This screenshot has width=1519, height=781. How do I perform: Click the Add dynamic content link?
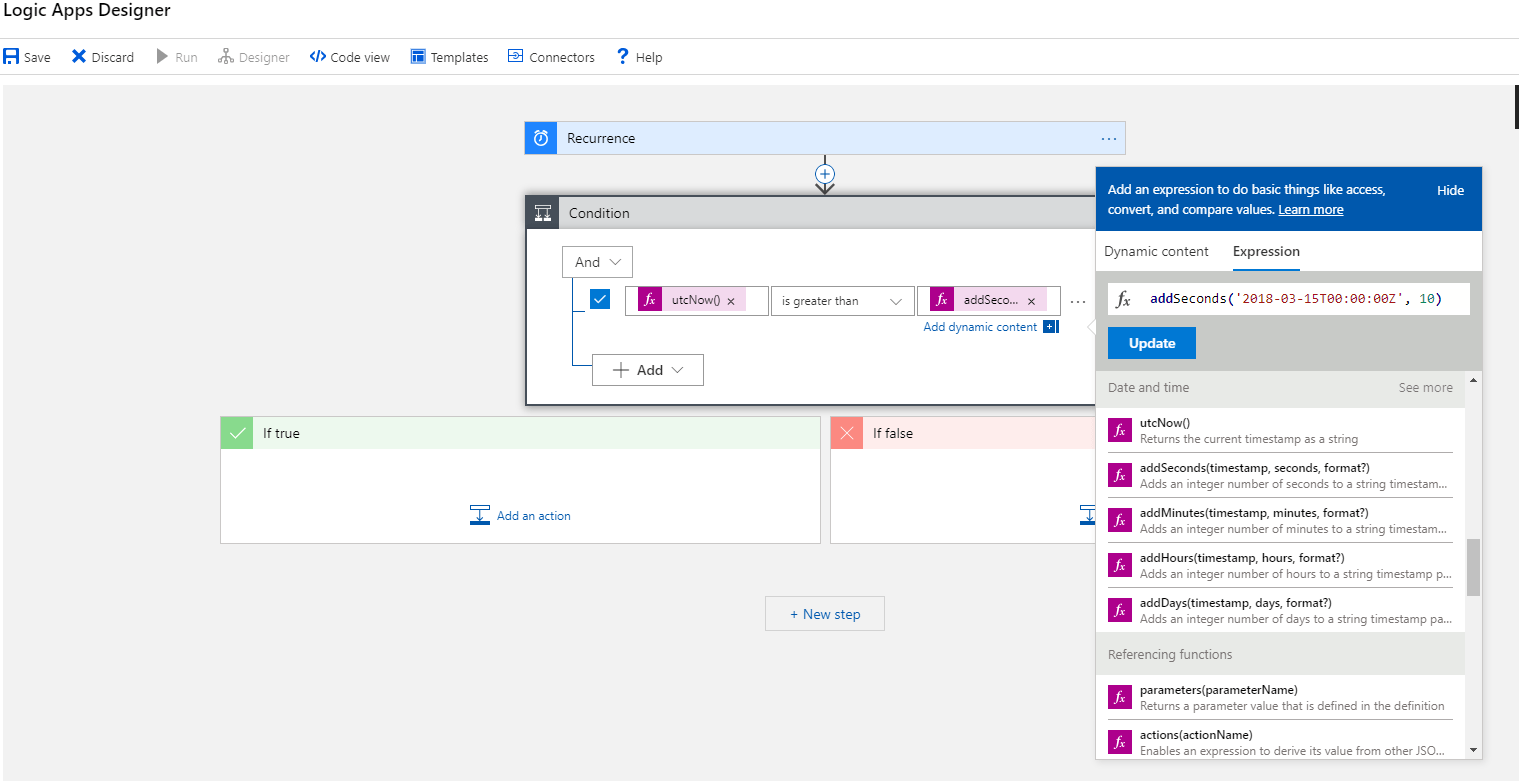(x=980, y=327)
